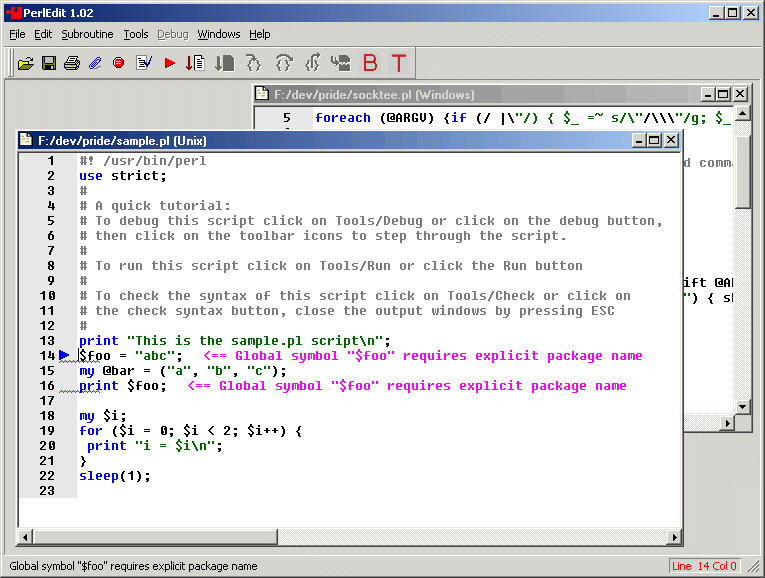Click the red Run play button
765x578 pixels.
coord(169,63)
